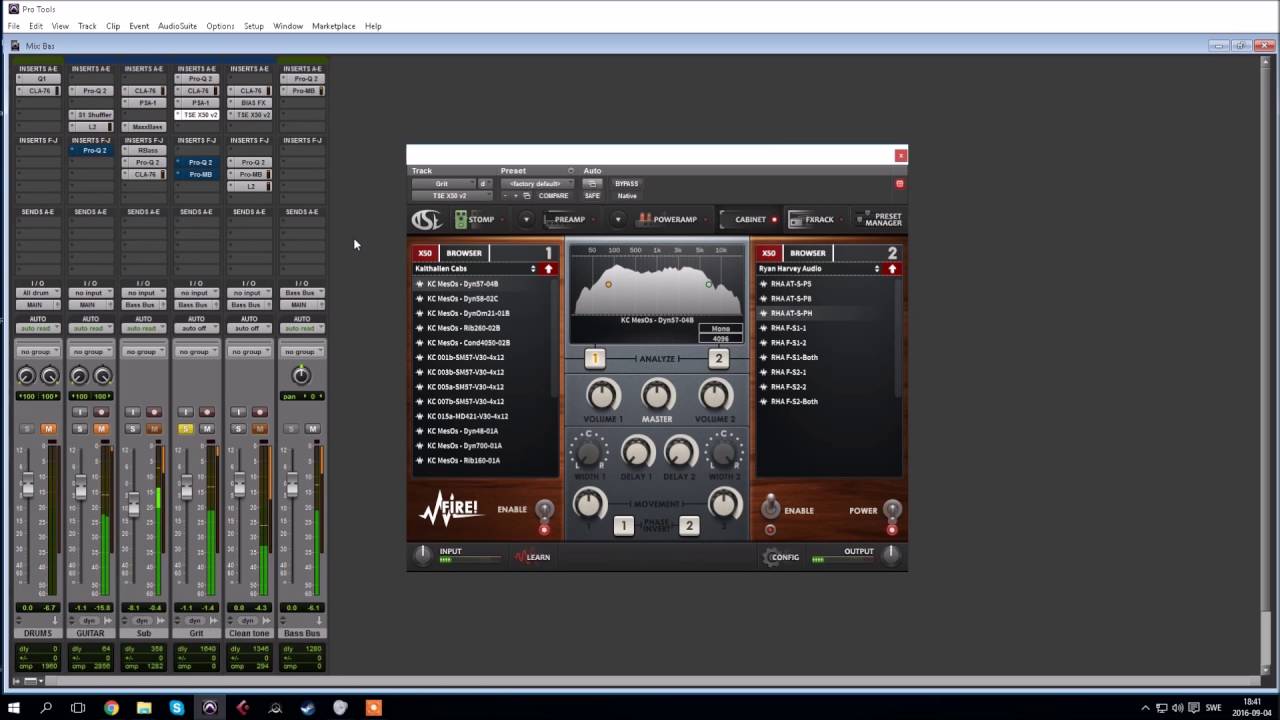1280x720 pixels.
Task: Toggle automation SAFE on plugin
Action: click(x=592, y=196)
